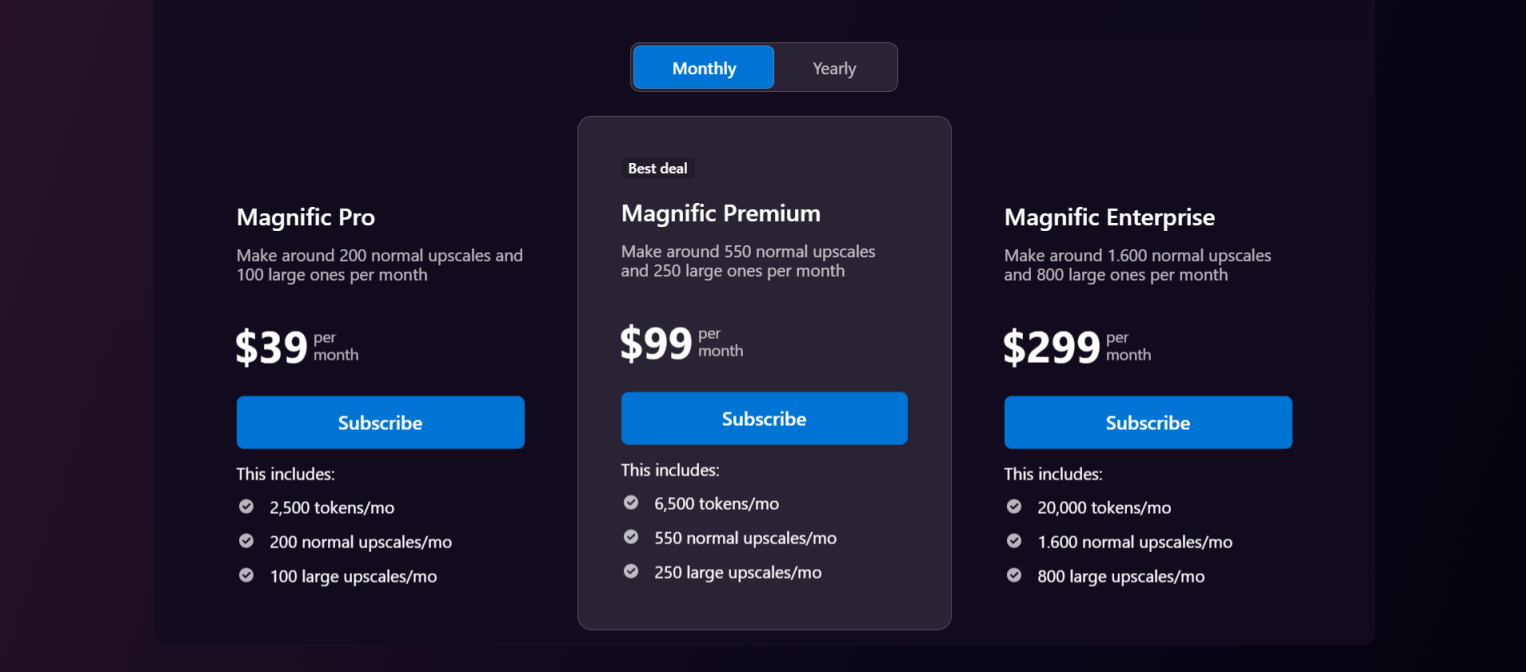Subscribe to Magnific Premium plan

click(764, 418)
